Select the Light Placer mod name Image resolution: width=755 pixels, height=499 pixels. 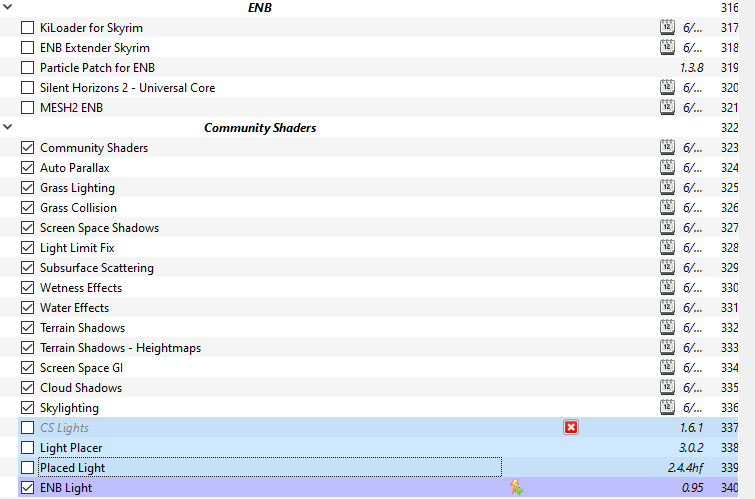point(71,447)
